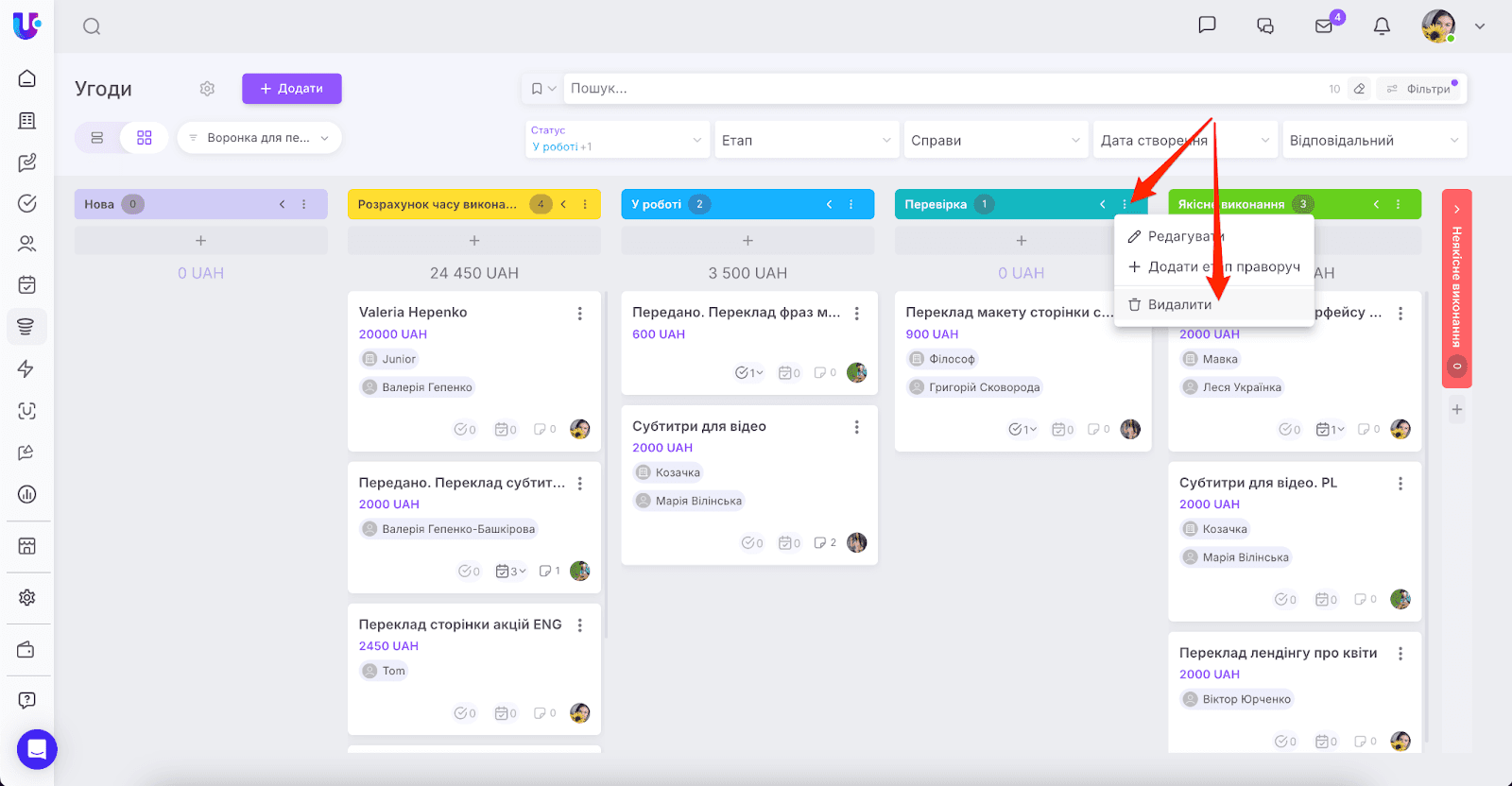
Task: Open Субтитри для відео deal options
Action: tap(857, 427)
